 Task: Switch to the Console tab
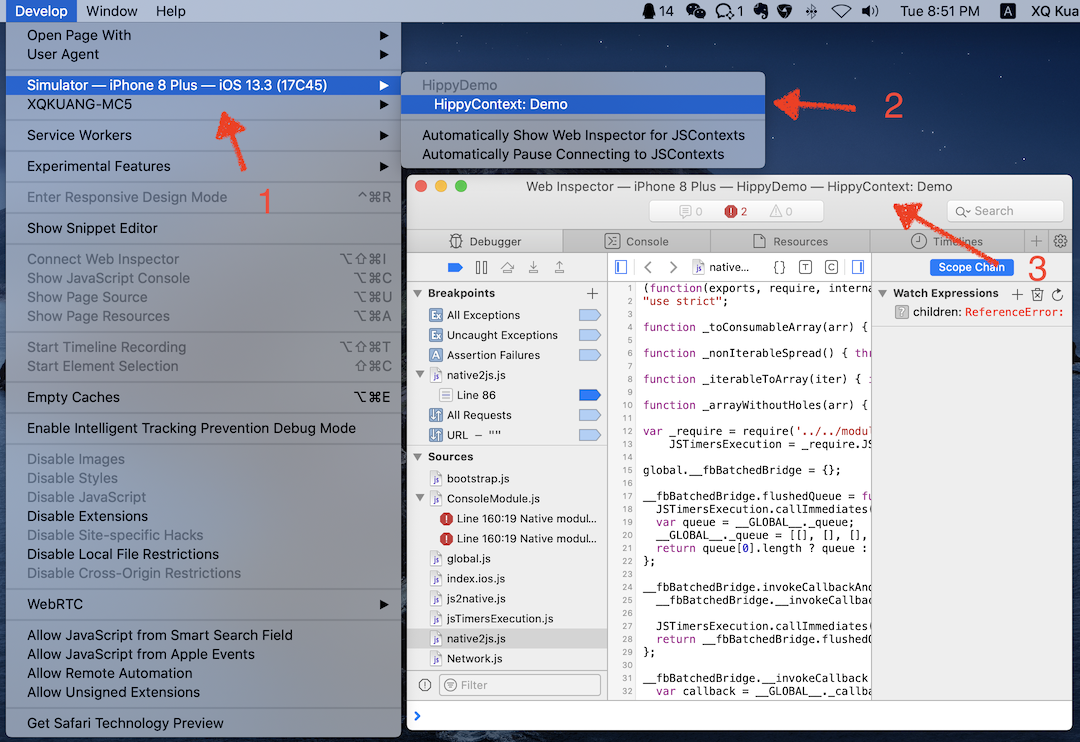click(636, 241)
